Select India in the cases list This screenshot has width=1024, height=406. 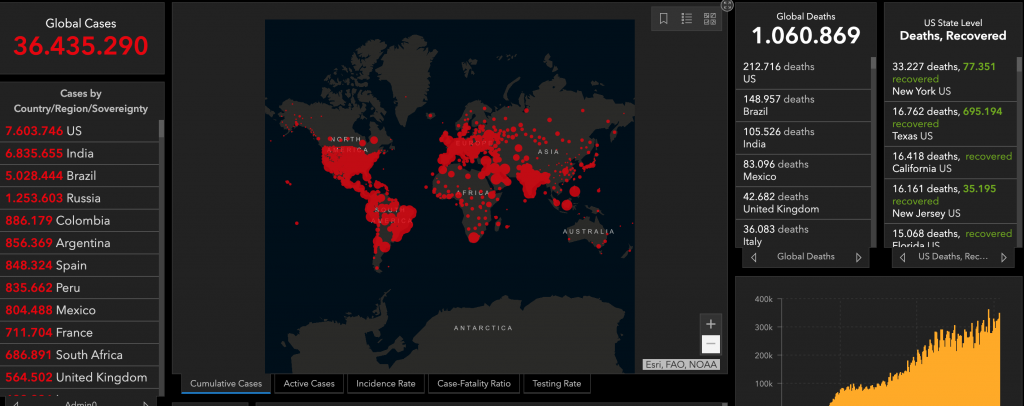78,154
